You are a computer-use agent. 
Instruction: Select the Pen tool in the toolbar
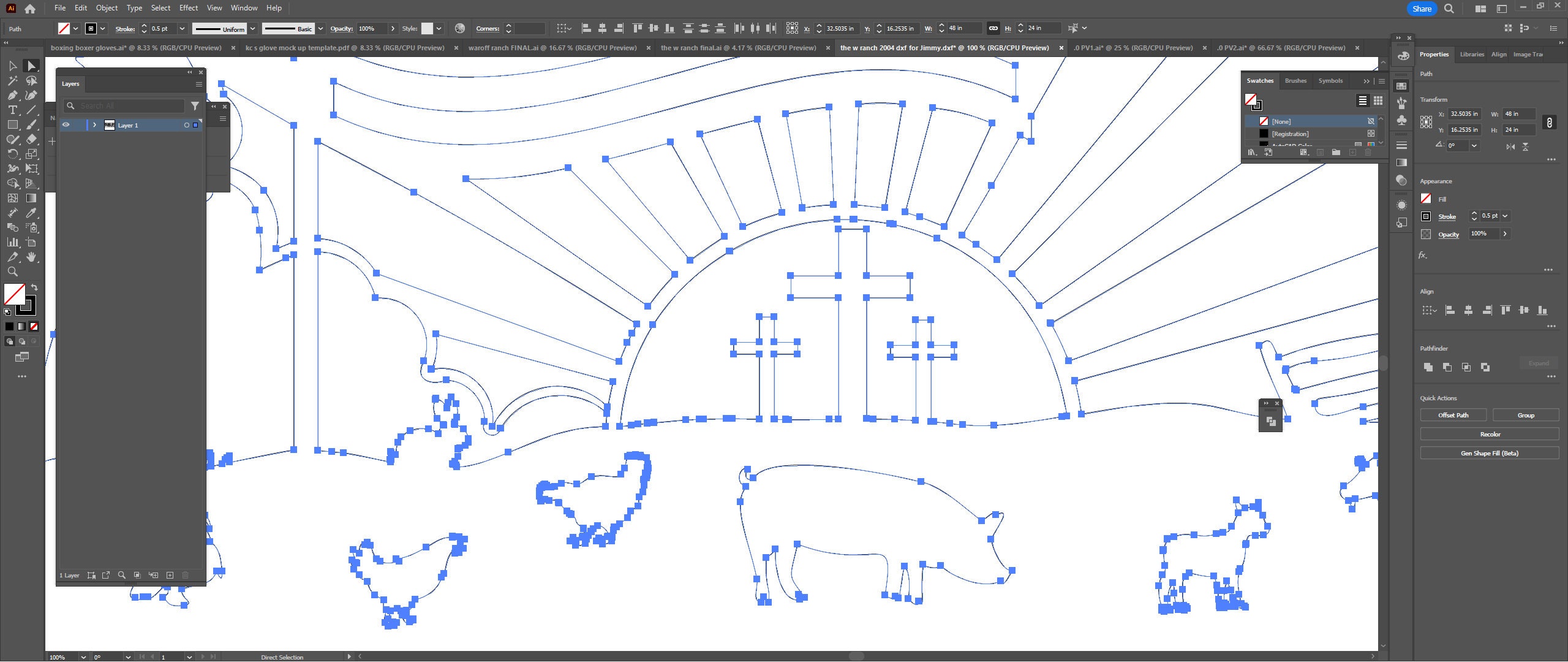[x=12, y=95]
